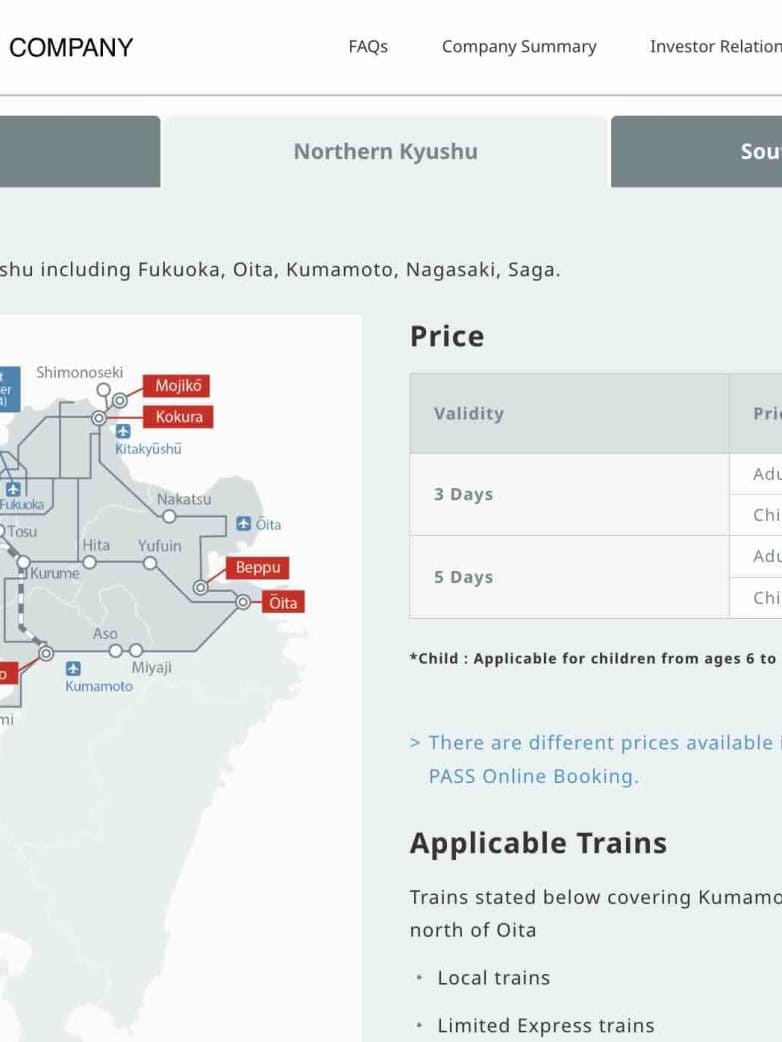Switch to the Northern Kyushu tab
The image size is (782, 1042).
tap(385, 152)
